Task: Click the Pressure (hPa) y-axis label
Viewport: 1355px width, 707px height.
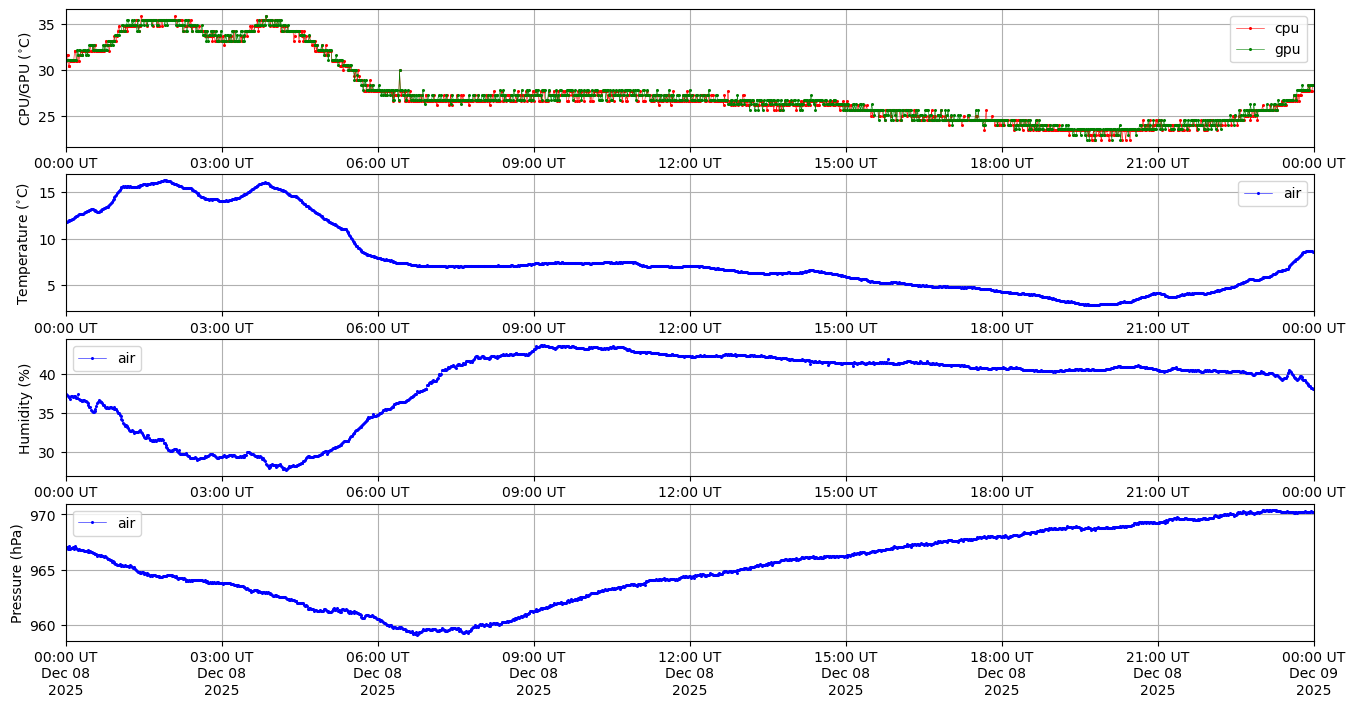Action: tap(17, 572)
